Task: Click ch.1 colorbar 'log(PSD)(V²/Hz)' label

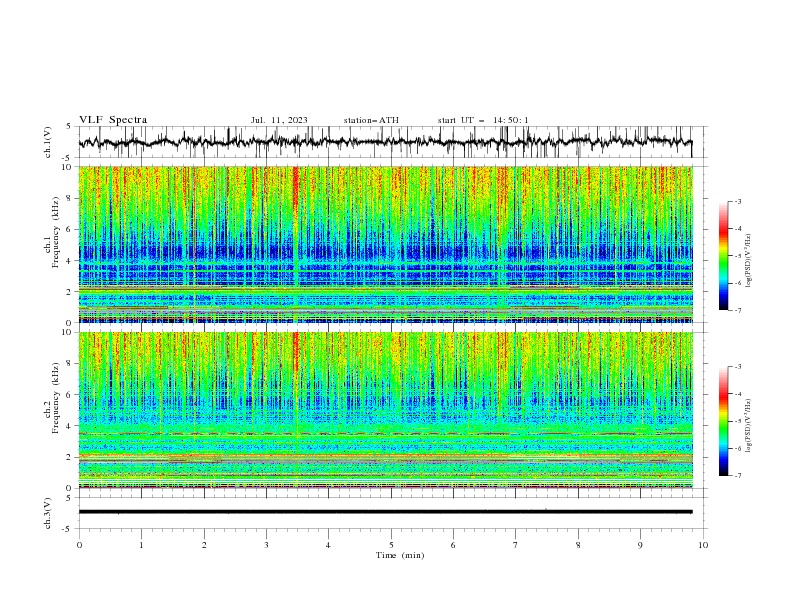Action: coord(748,261)
